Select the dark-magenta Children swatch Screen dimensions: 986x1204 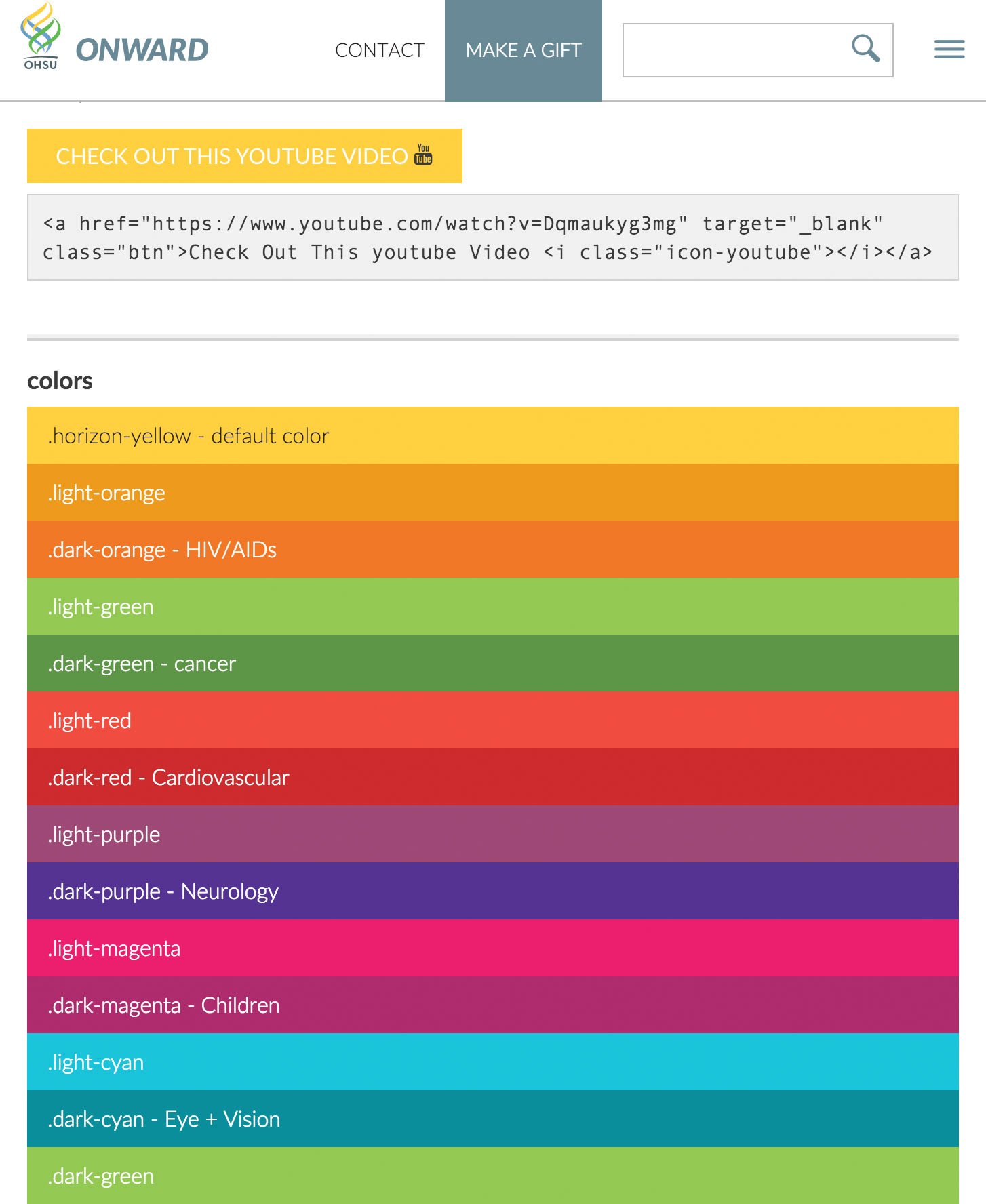tap(492, 1005)
